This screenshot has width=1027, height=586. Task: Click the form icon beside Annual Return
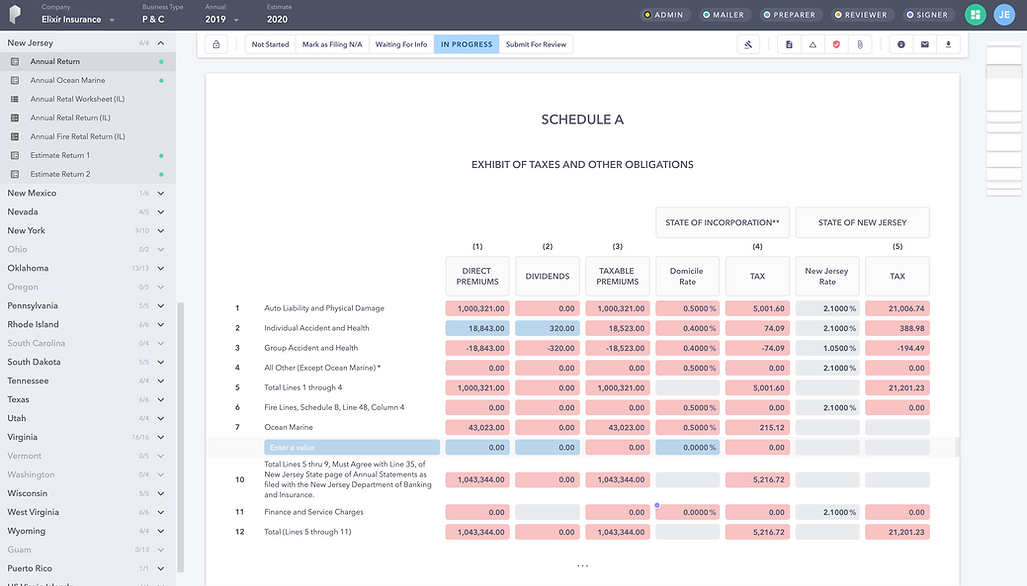click(14, 62)
